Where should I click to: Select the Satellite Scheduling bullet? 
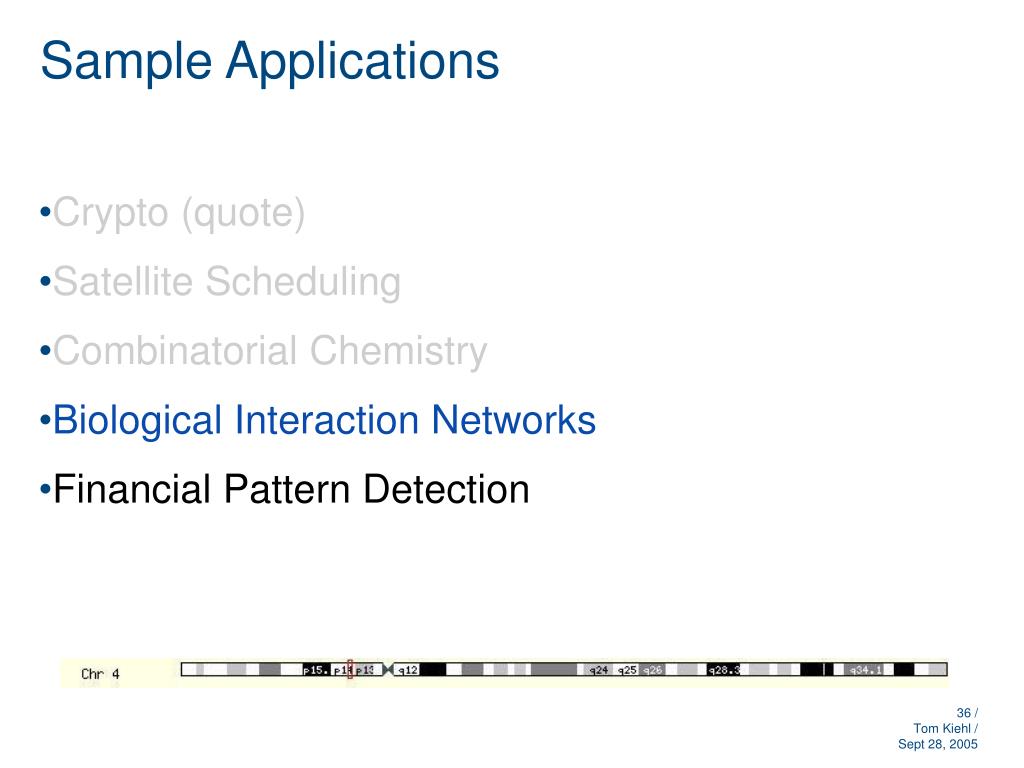[227, 282]
